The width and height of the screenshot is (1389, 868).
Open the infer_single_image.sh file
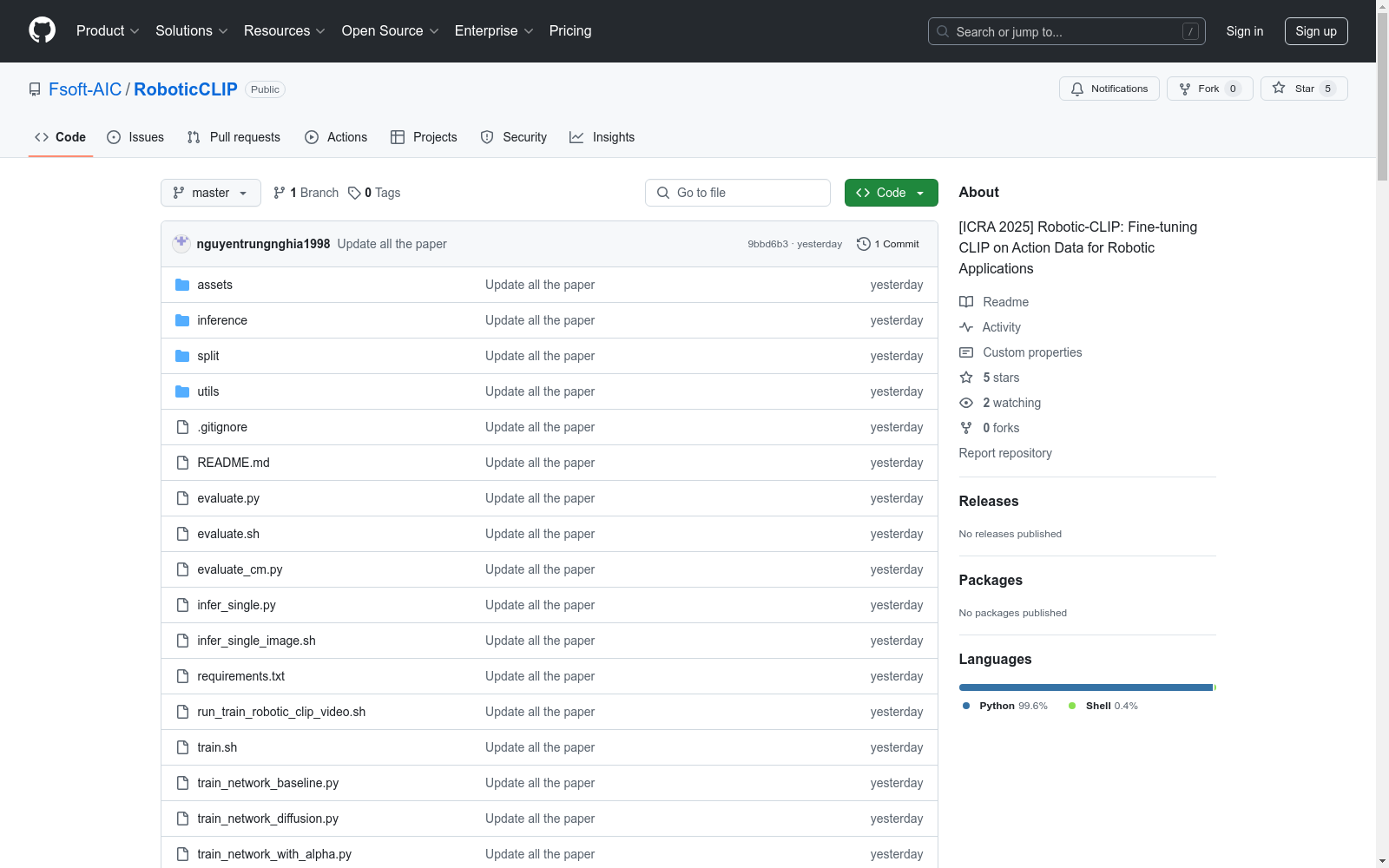pos(256,641)
